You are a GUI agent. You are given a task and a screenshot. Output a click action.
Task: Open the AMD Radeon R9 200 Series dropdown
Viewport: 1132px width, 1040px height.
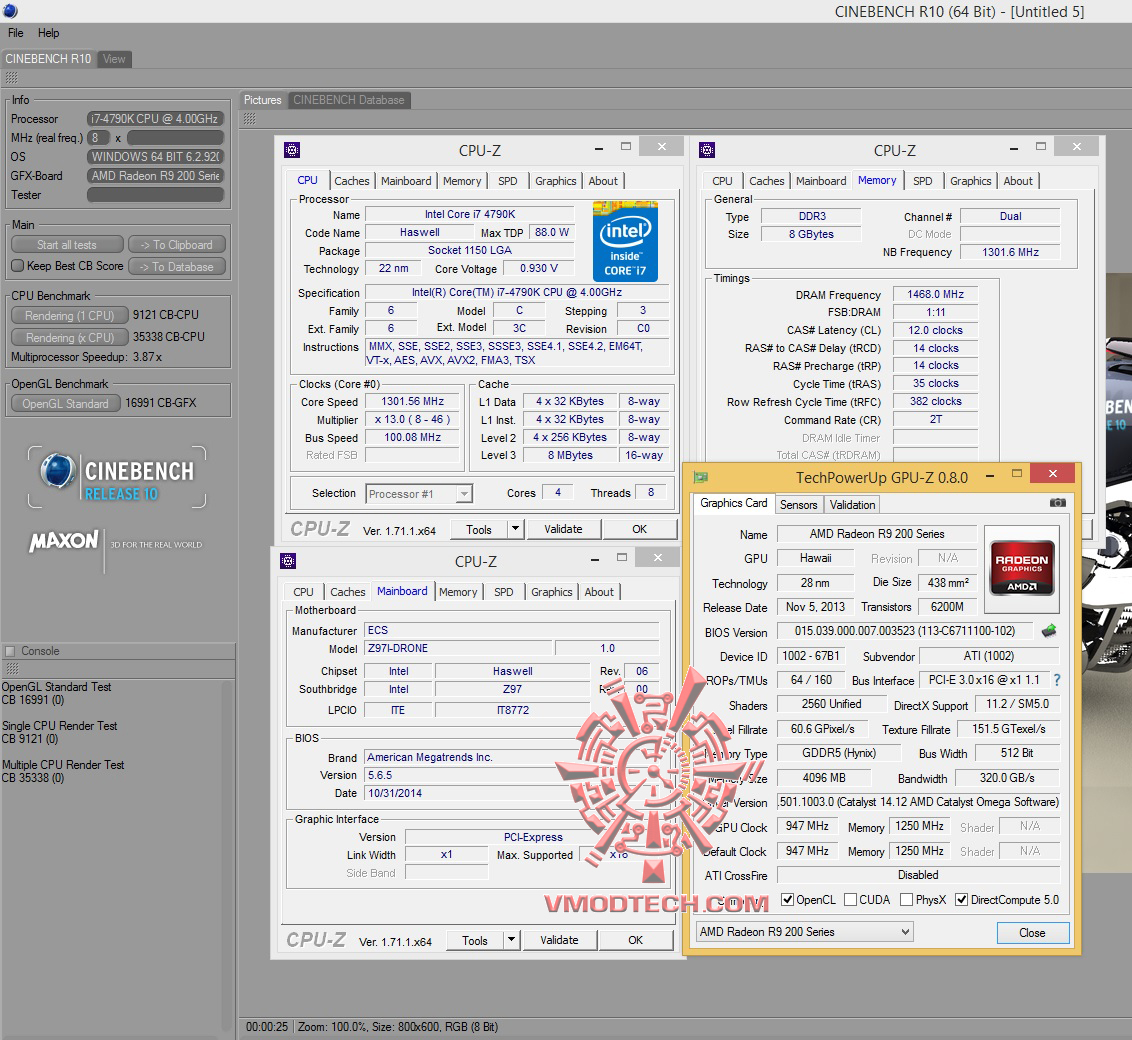pyautogui.click(x=805, y=932)
